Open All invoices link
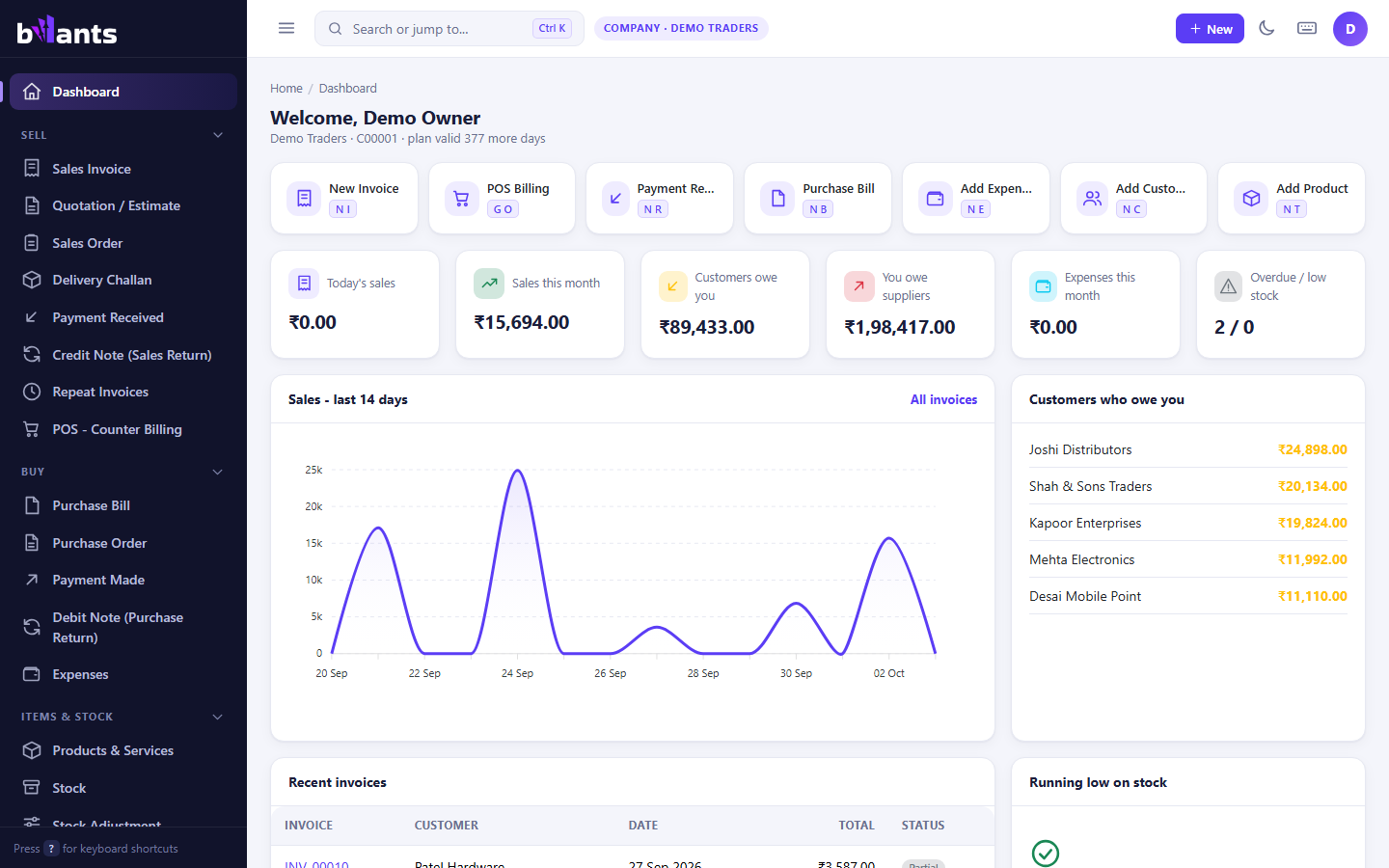Viewport: 1389px width, 868px height. 943,399
